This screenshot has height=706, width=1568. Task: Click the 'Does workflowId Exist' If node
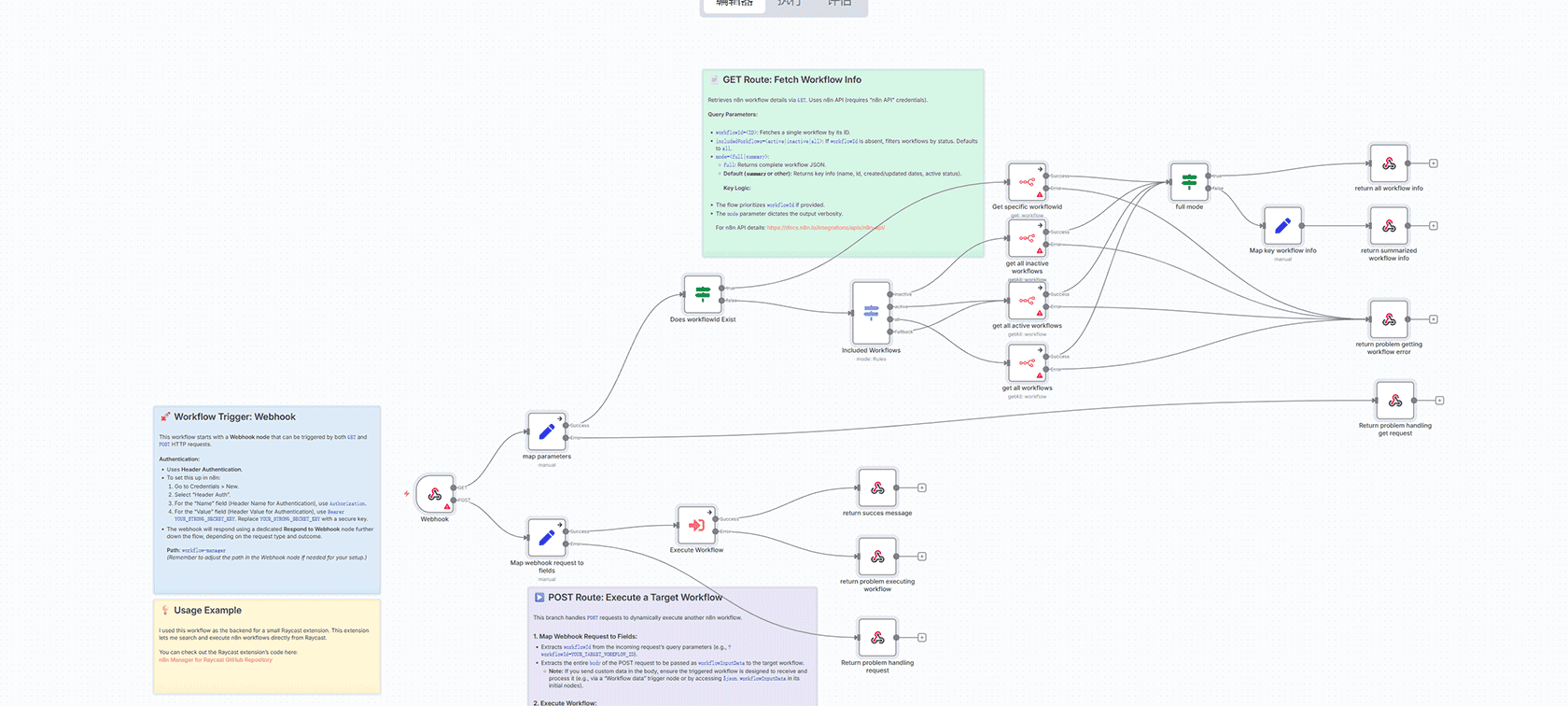(702, 294)
